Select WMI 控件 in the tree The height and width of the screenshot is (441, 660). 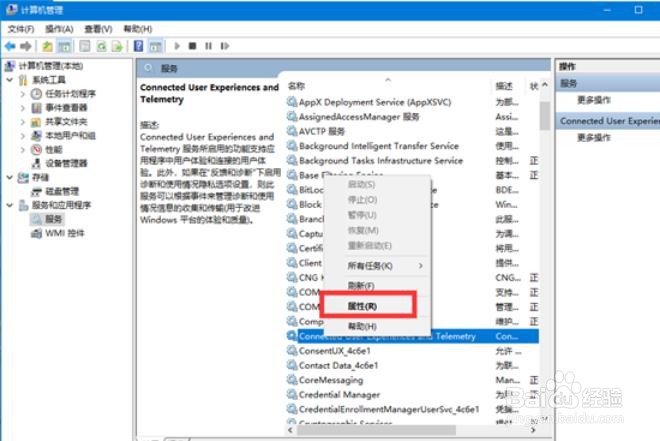tap(64, 233)
